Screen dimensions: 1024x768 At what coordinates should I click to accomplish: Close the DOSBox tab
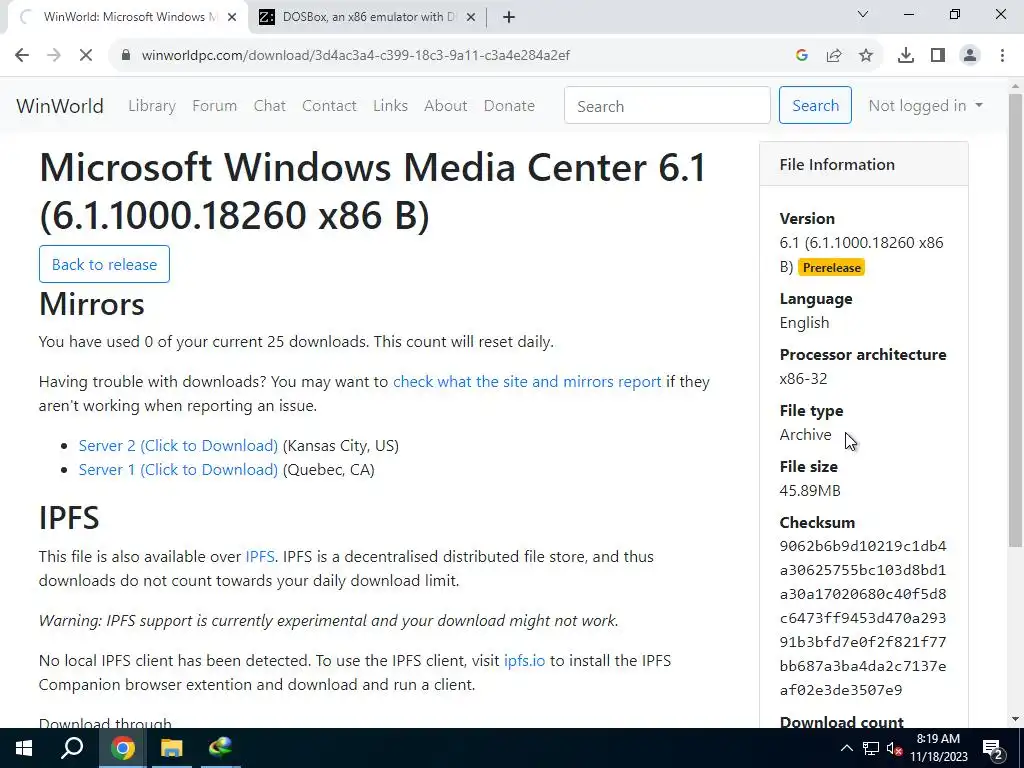(471, 17)
